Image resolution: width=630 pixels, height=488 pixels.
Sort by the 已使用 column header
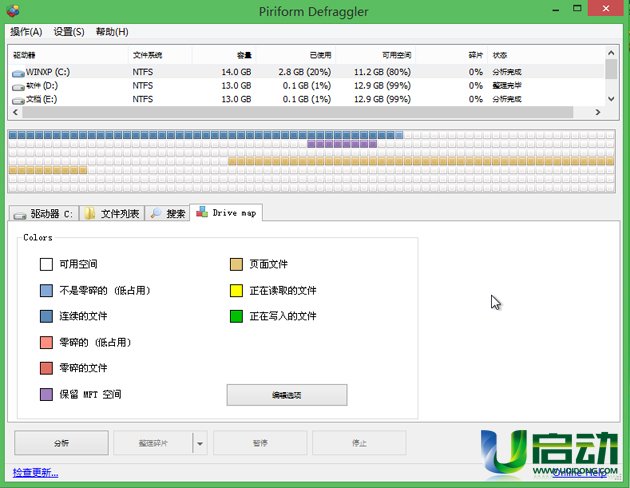[x=296, y=55]
